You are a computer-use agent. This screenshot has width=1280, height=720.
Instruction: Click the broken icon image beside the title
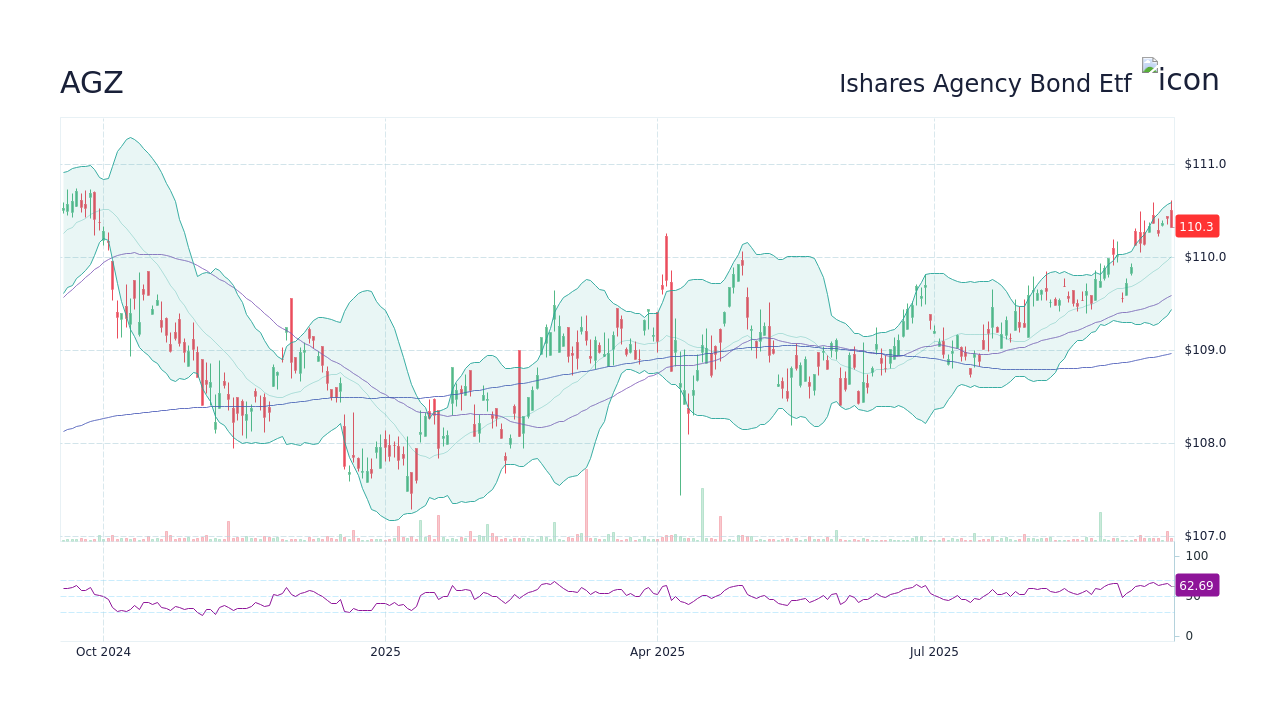click(x=1181, y=77)
